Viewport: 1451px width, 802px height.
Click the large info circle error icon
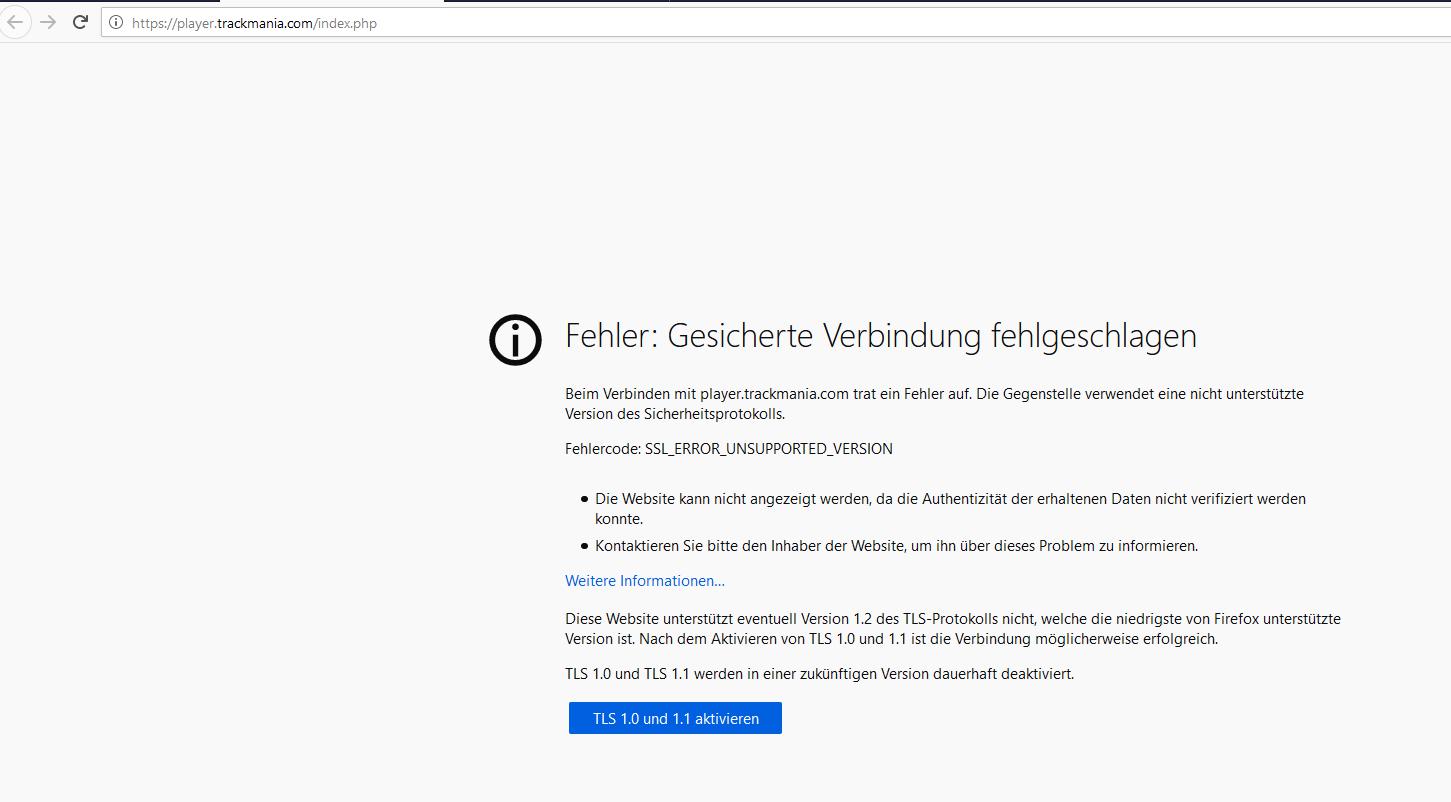(x=515, y=339)
